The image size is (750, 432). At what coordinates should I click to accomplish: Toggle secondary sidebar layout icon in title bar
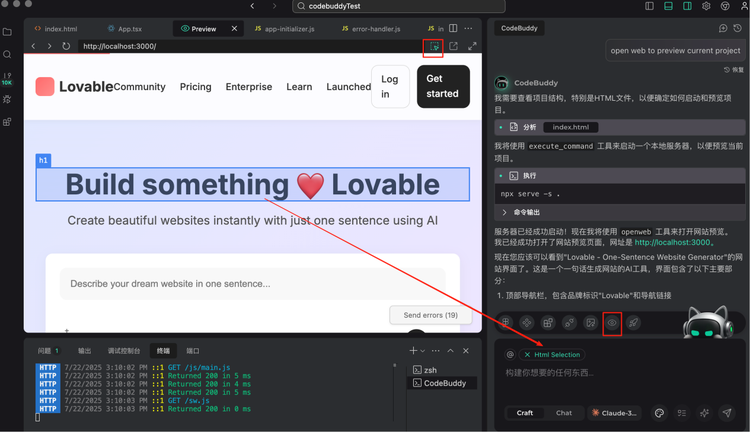(687, 6)
